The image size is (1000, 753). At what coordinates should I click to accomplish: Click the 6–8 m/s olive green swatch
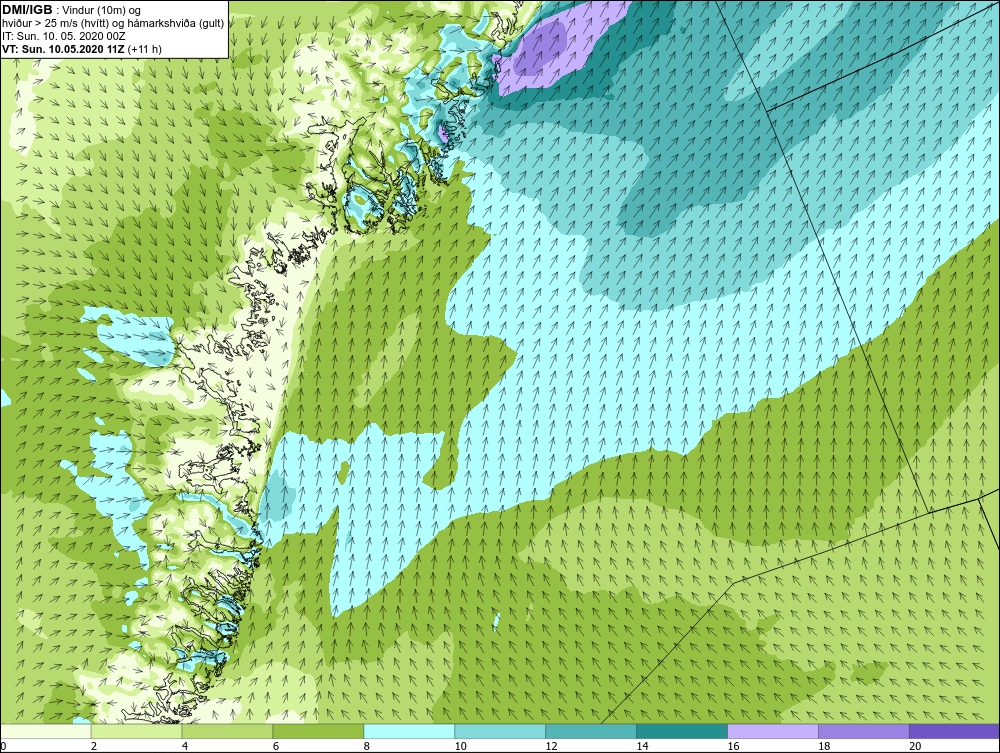pos(318,731)
